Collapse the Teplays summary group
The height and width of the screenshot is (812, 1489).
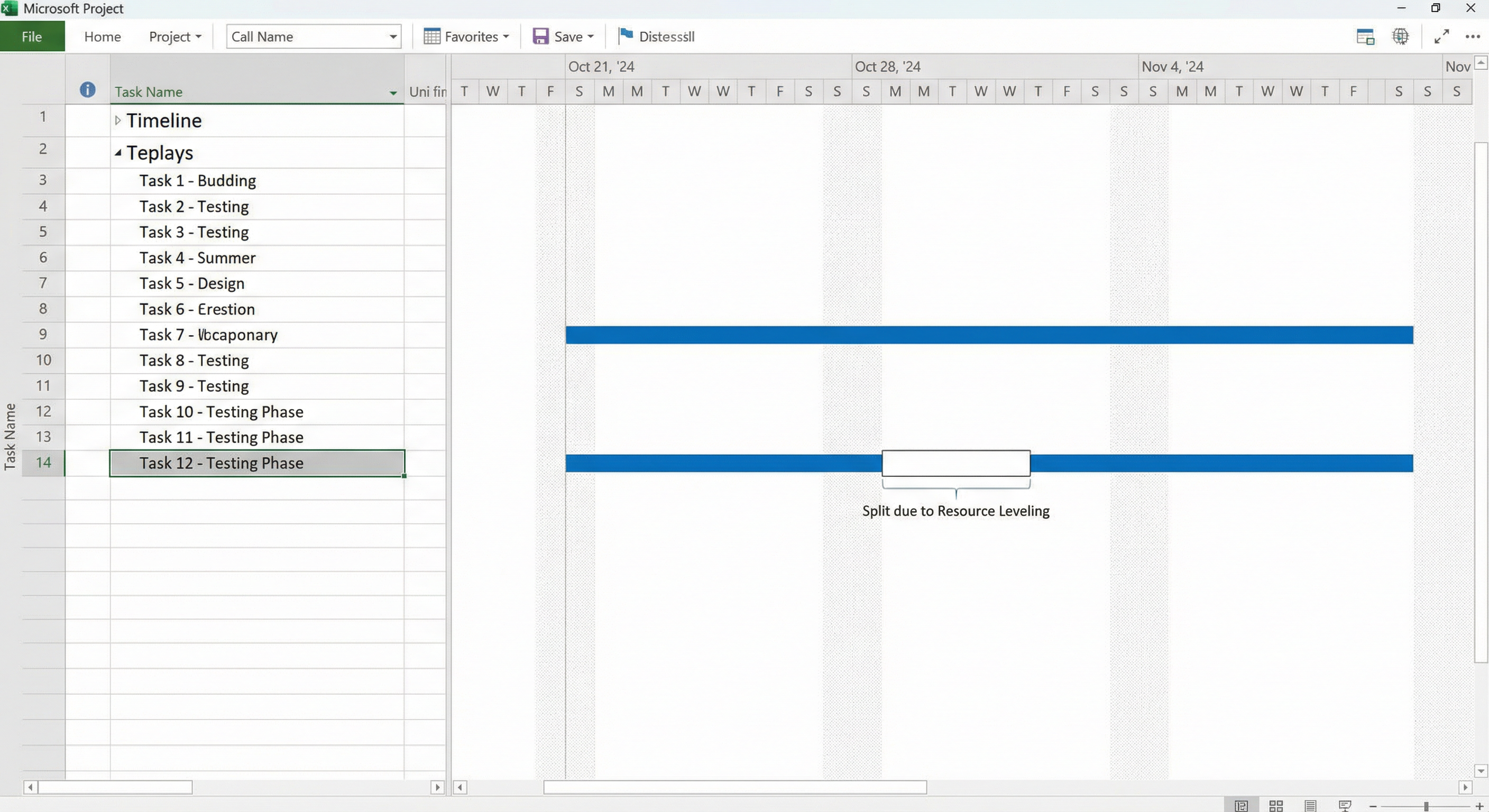[x=118, y=153]
